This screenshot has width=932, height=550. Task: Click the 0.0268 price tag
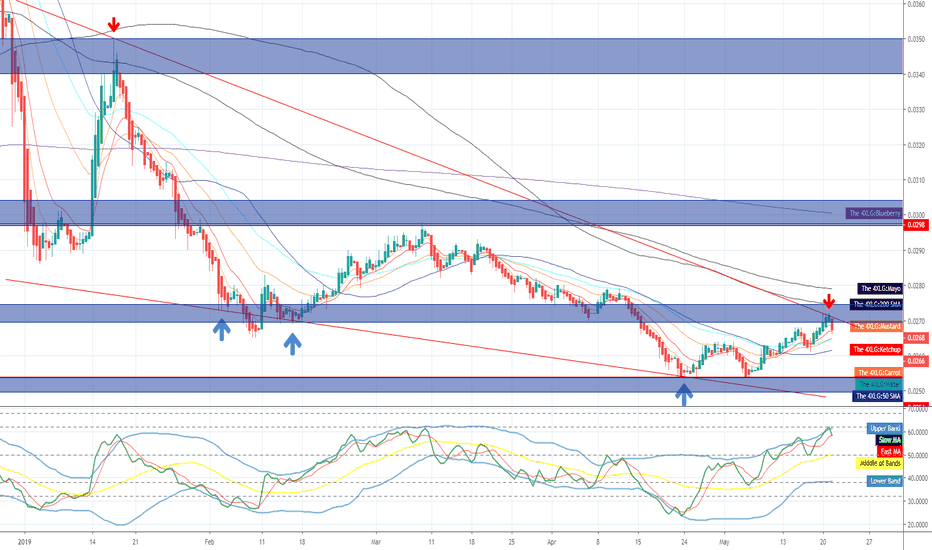coord(917,338)
